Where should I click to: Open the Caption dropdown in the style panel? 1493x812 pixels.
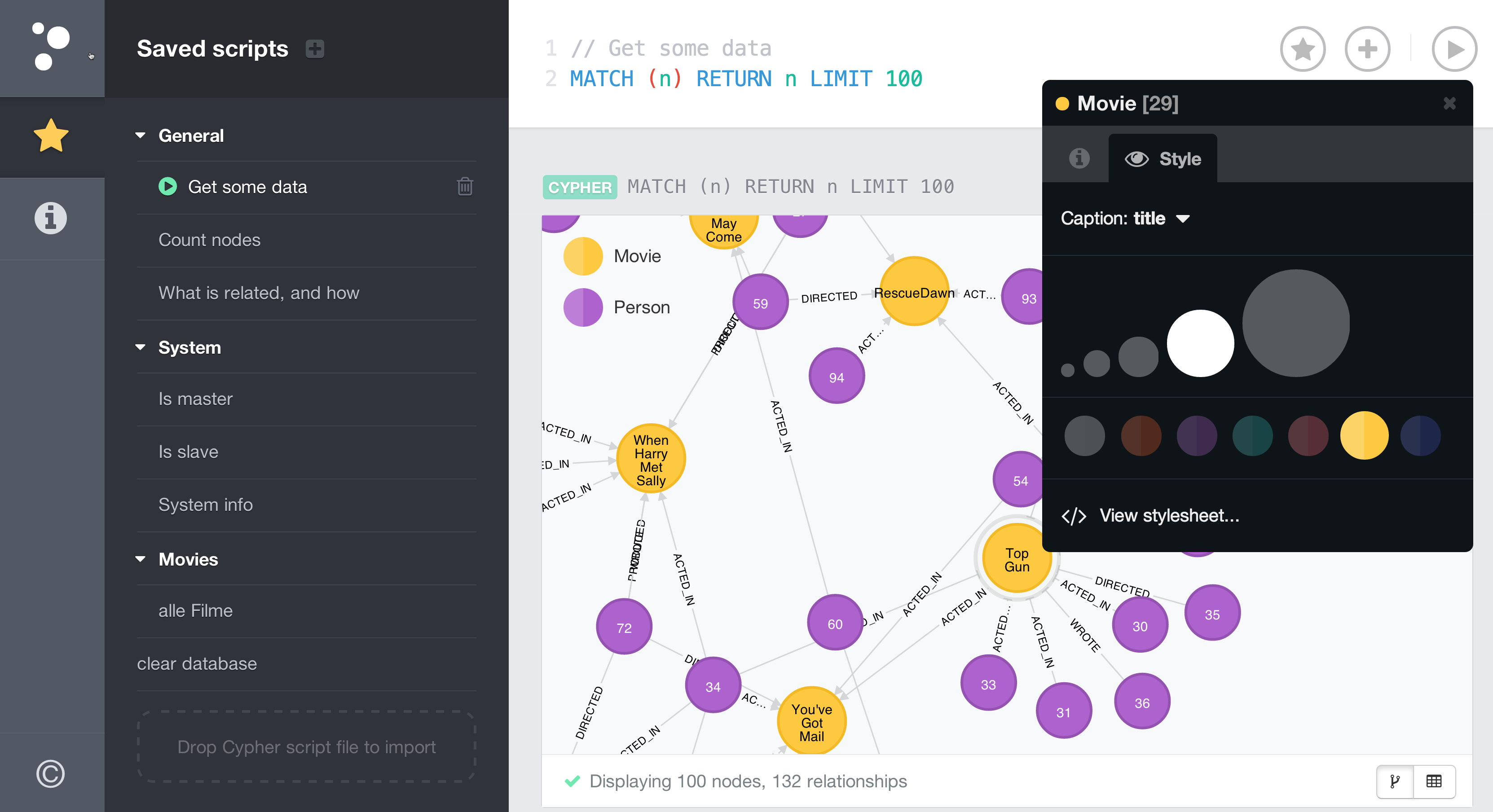pos(1184,219)
